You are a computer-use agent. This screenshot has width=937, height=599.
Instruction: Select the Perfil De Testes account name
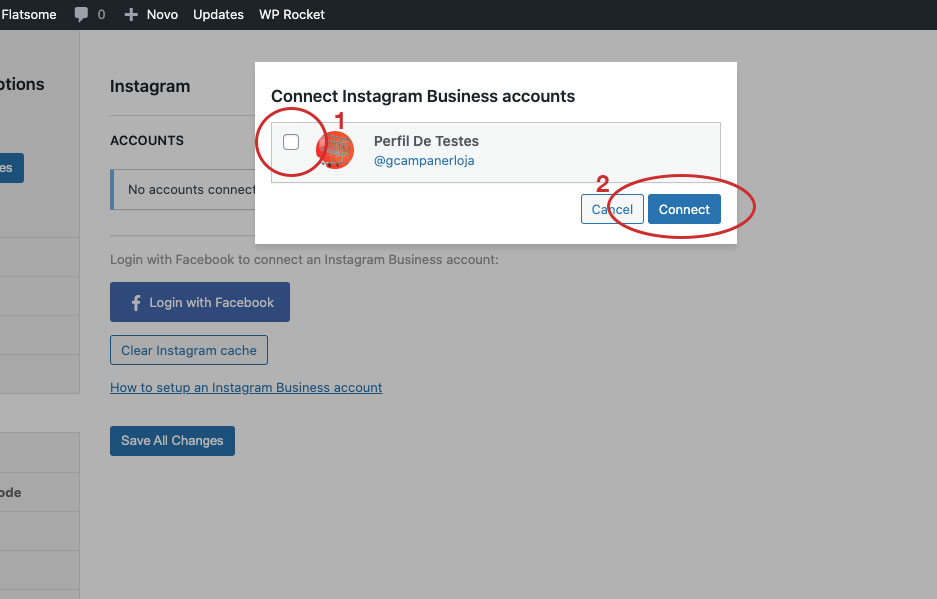426,141
